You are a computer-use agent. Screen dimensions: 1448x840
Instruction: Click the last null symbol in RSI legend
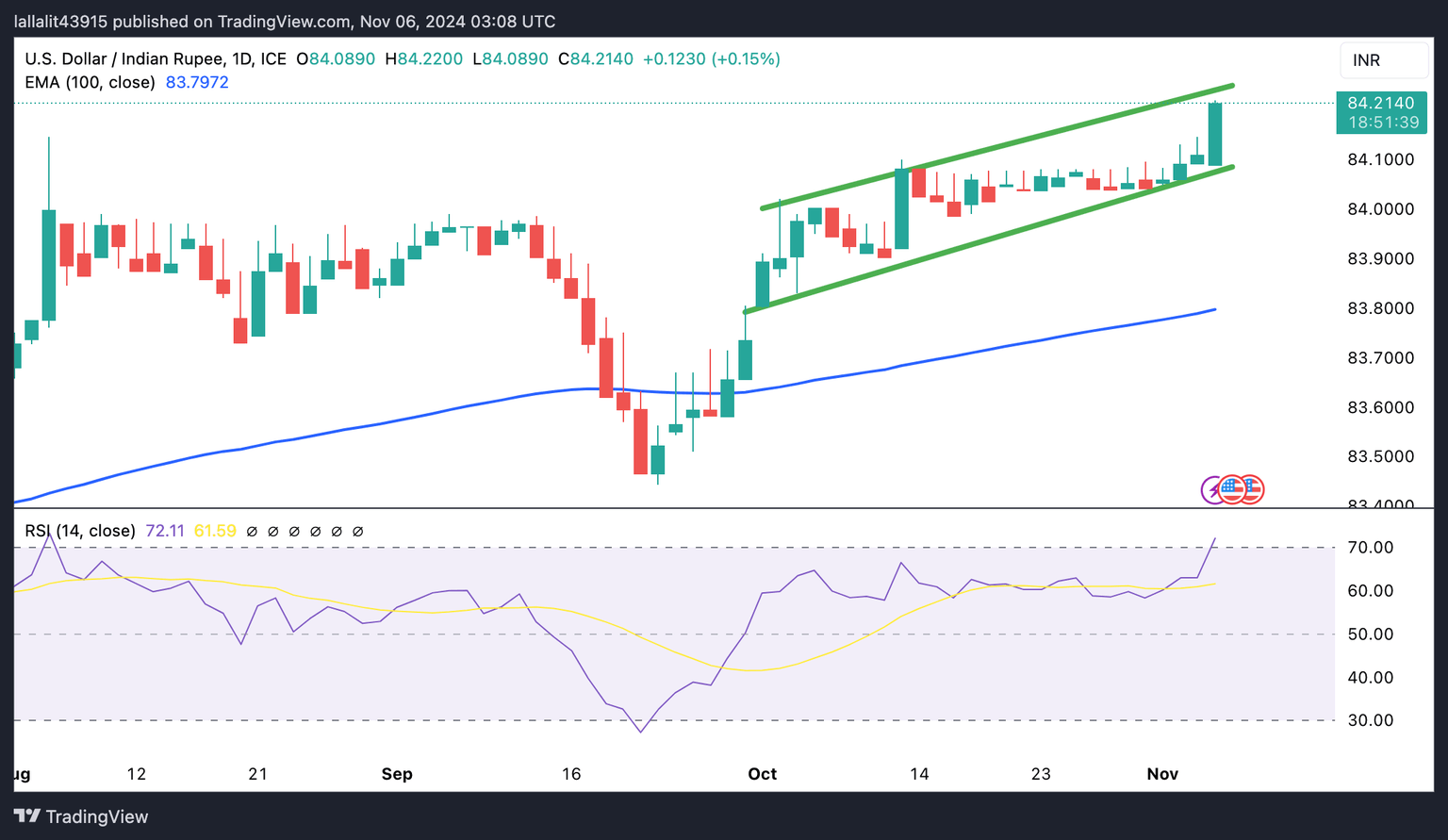[358, 532]
